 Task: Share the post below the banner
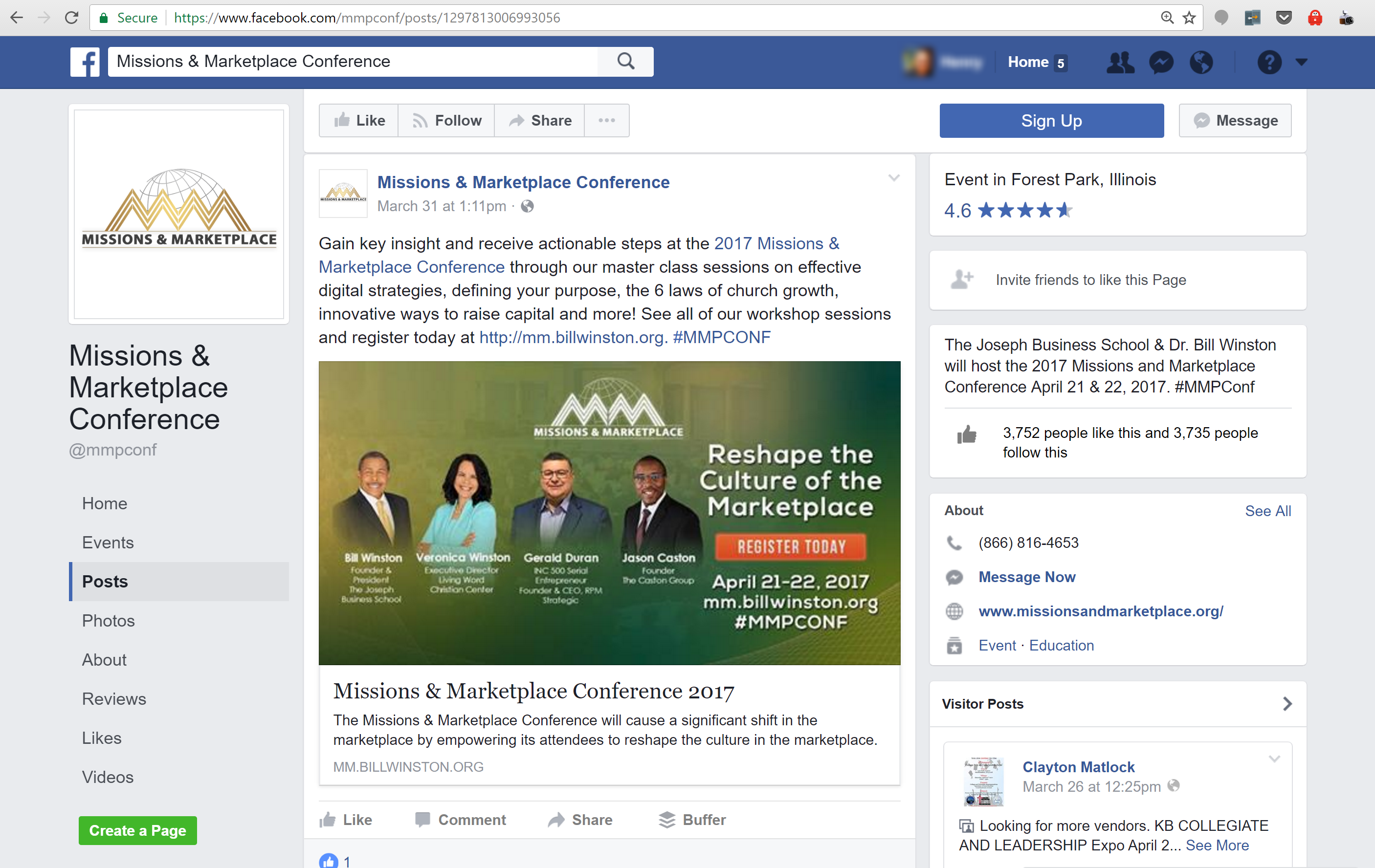[579, 820]
